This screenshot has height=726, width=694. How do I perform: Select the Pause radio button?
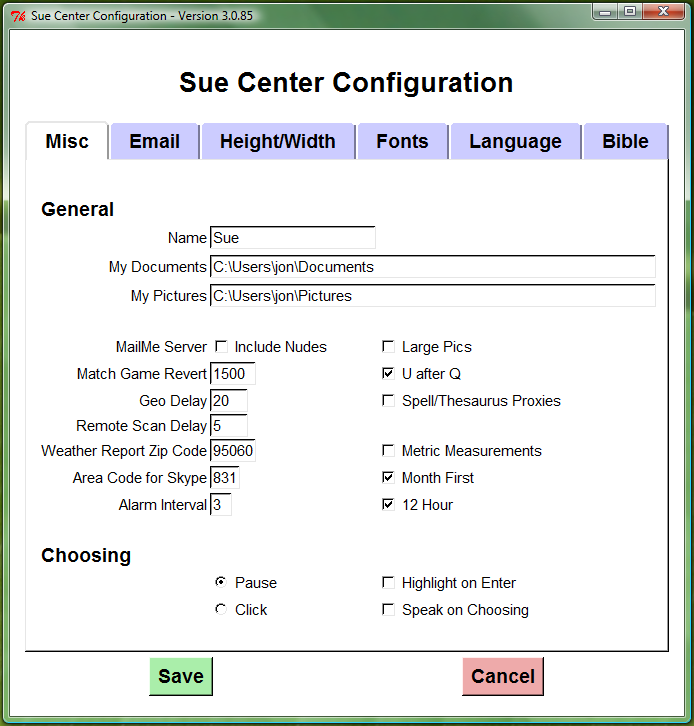221,582
